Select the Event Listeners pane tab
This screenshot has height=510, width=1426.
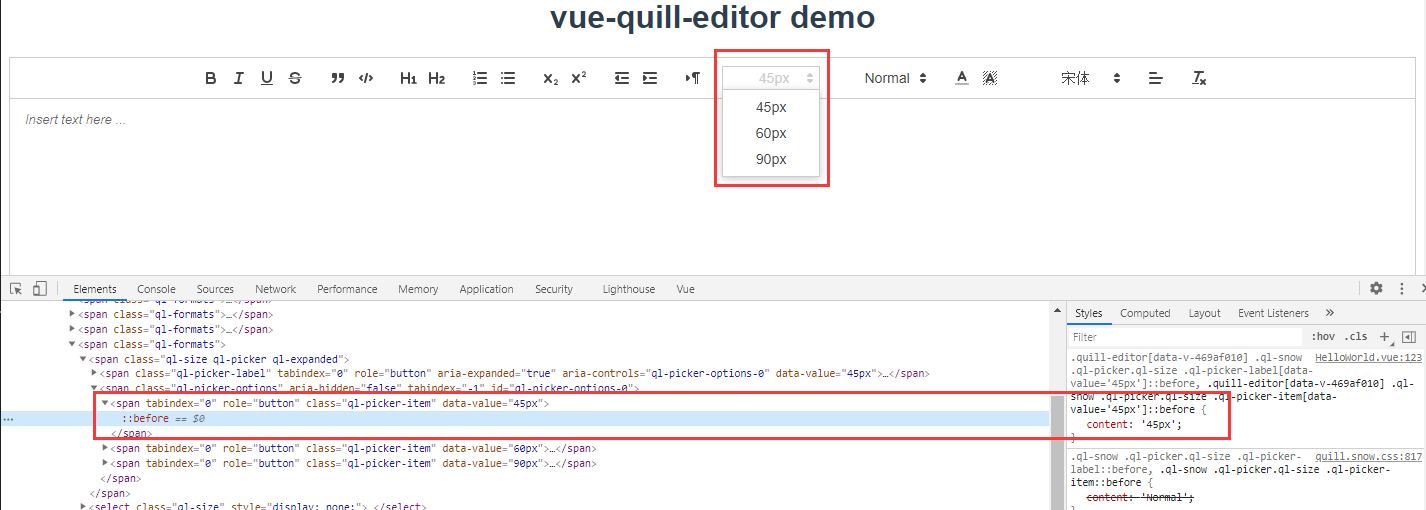click(x=1273, y=313)
